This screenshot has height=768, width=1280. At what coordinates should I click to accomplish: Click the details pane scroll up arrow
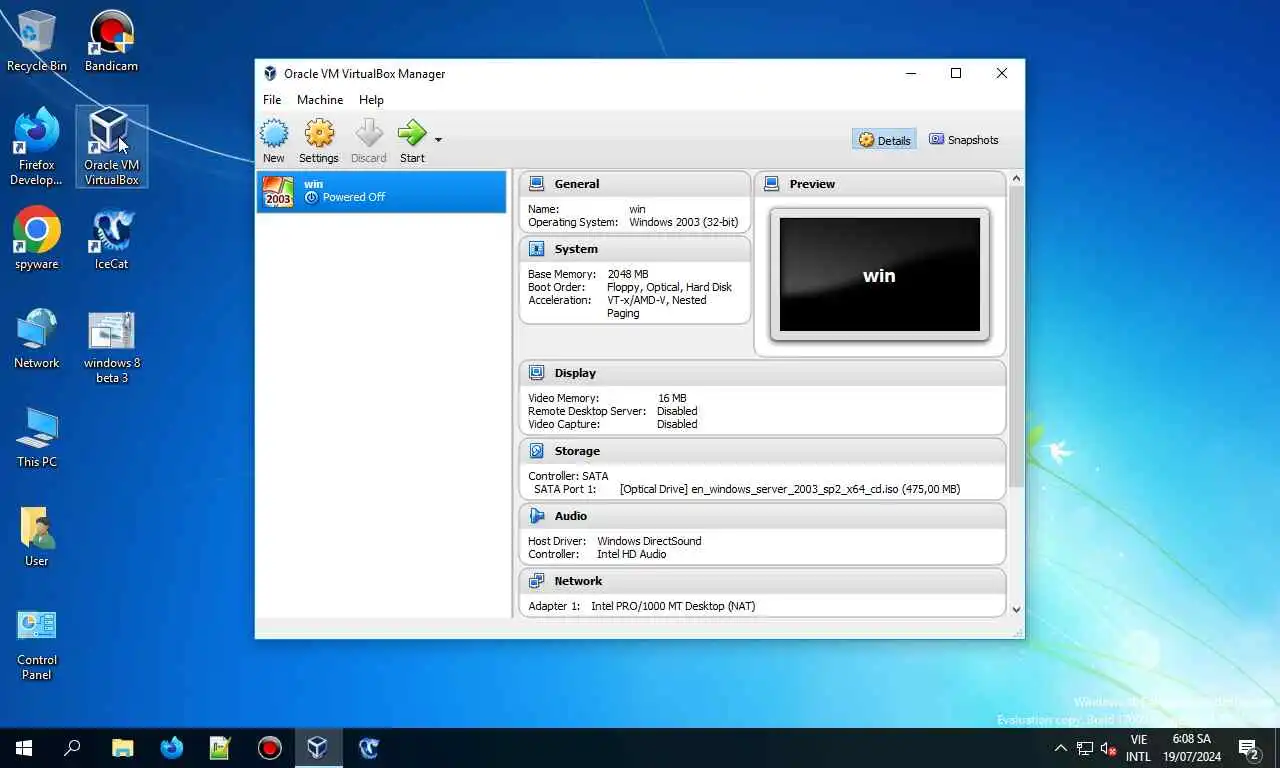click(x=1016, y=179)
